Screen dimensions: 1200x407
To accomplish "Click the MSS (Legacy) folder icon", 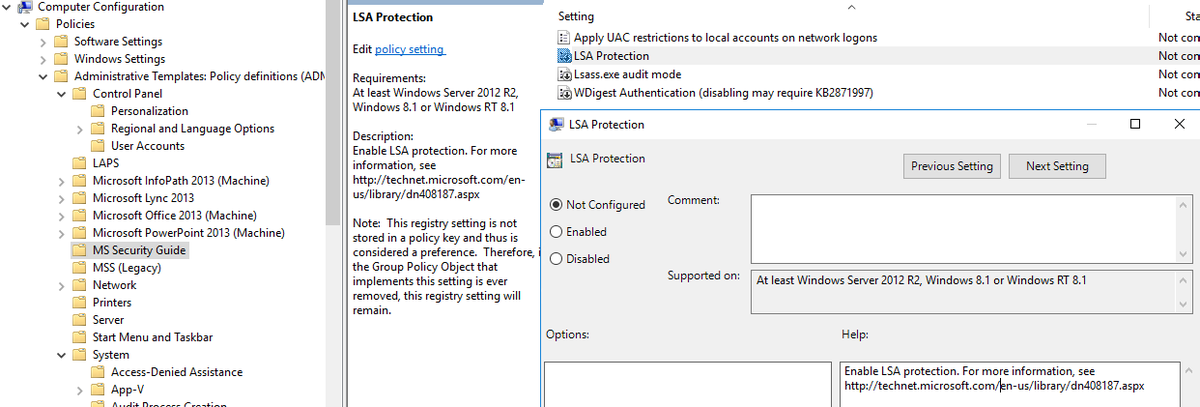I will click(80, 268).
